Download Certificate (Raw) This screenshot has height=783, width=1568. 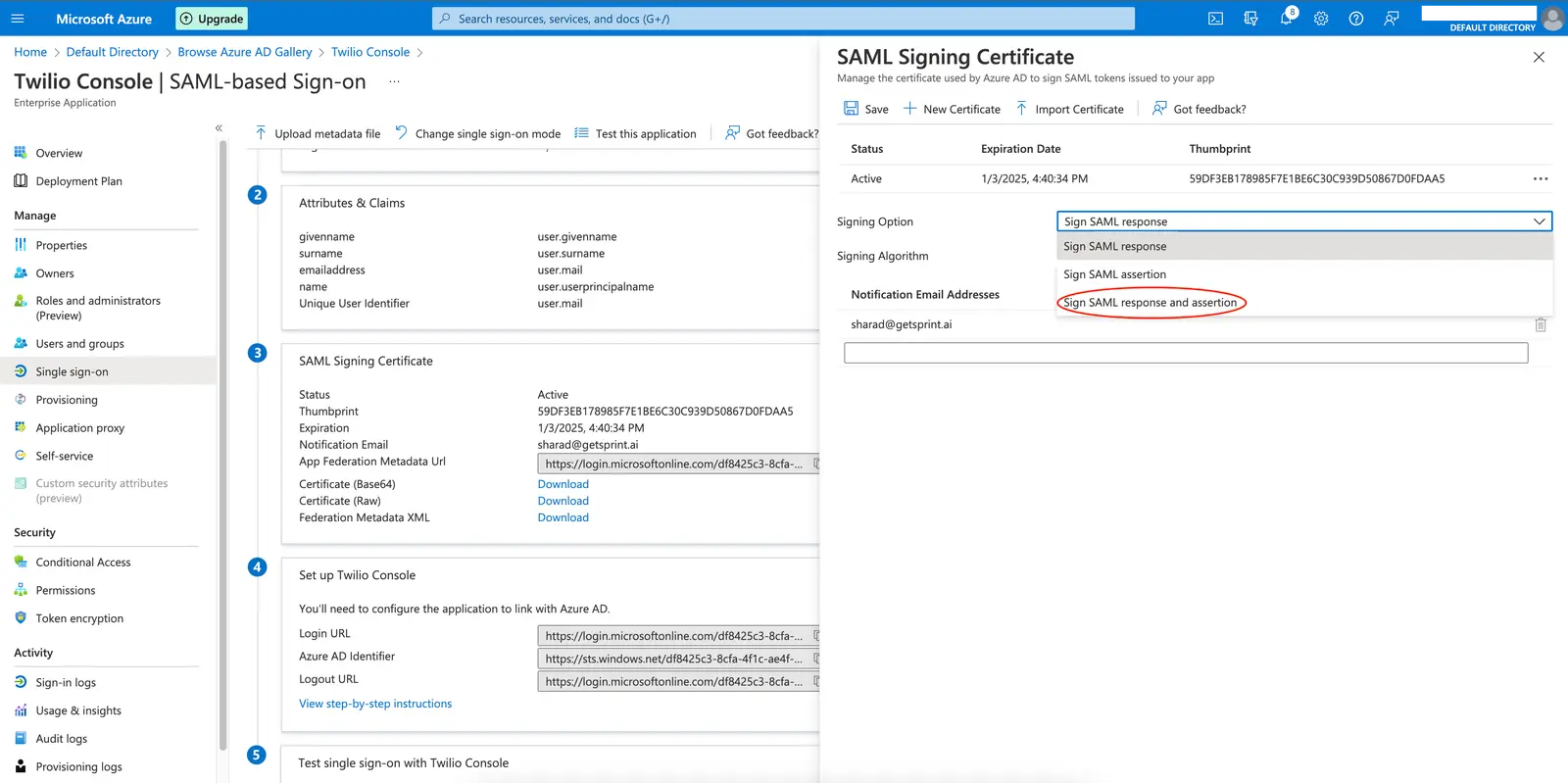coord(563,501)
